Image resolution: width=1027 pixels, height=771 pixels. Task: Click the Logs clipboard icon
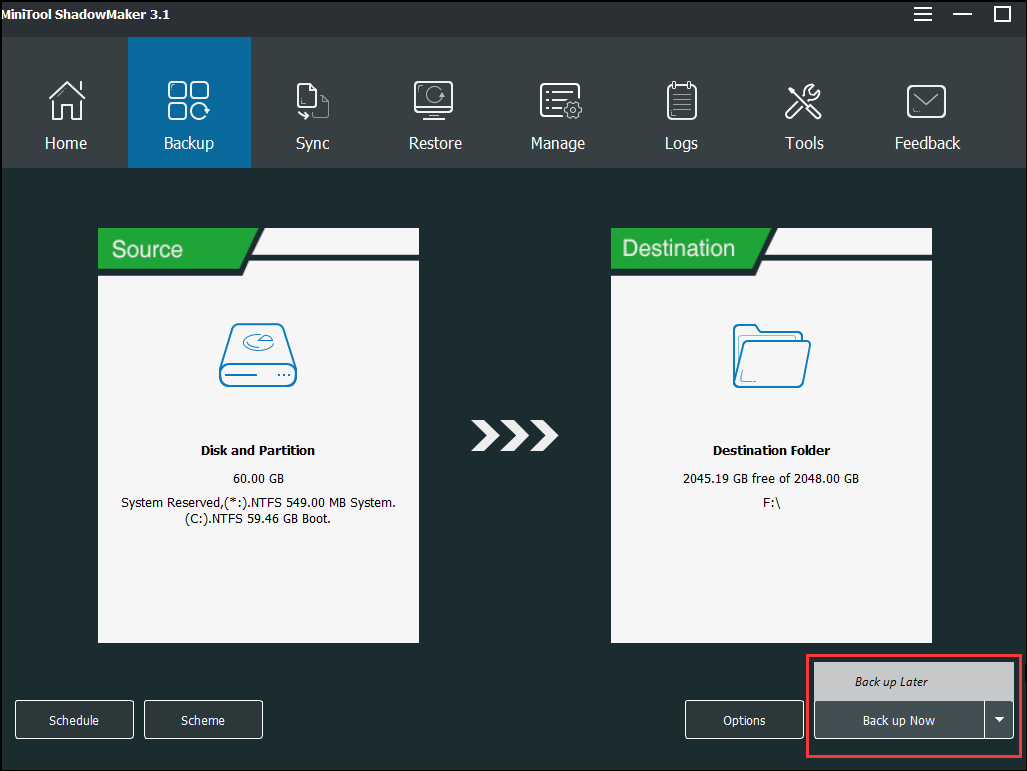pos(681,100)
